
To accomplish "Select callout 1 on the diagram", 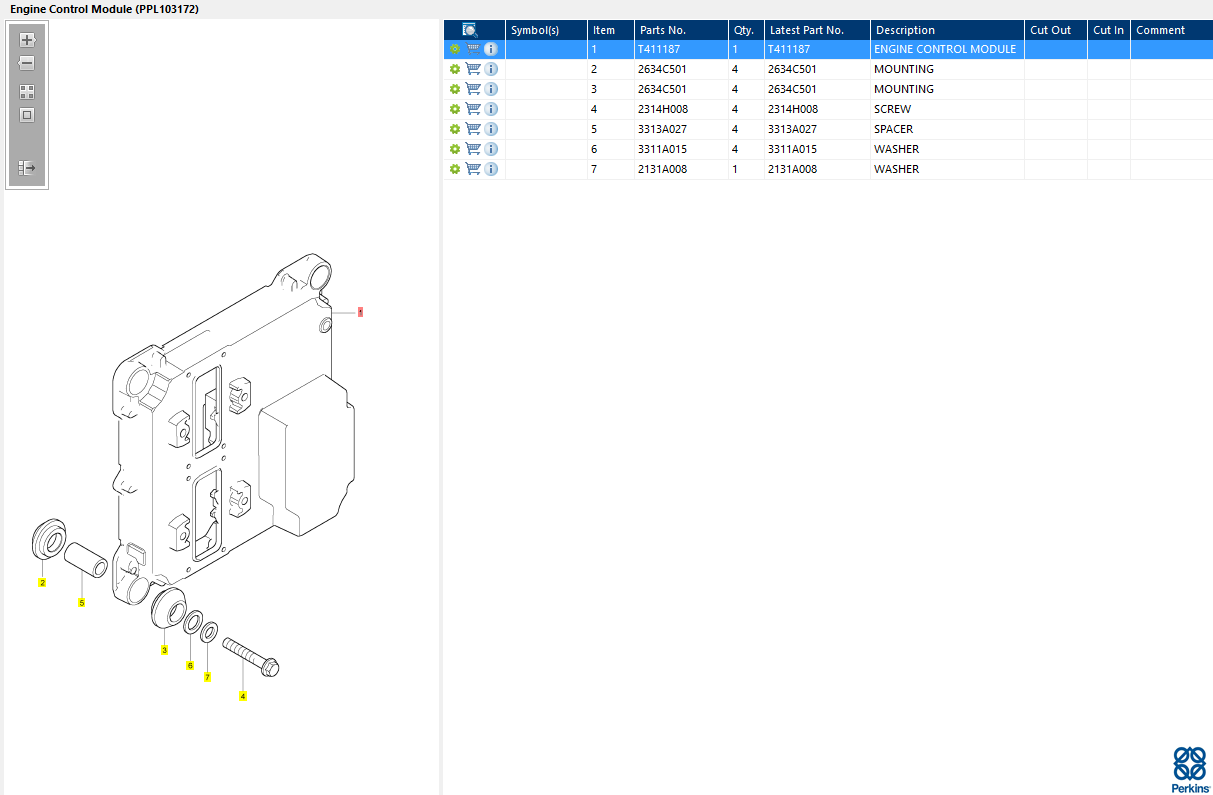I will click(360, 312).
